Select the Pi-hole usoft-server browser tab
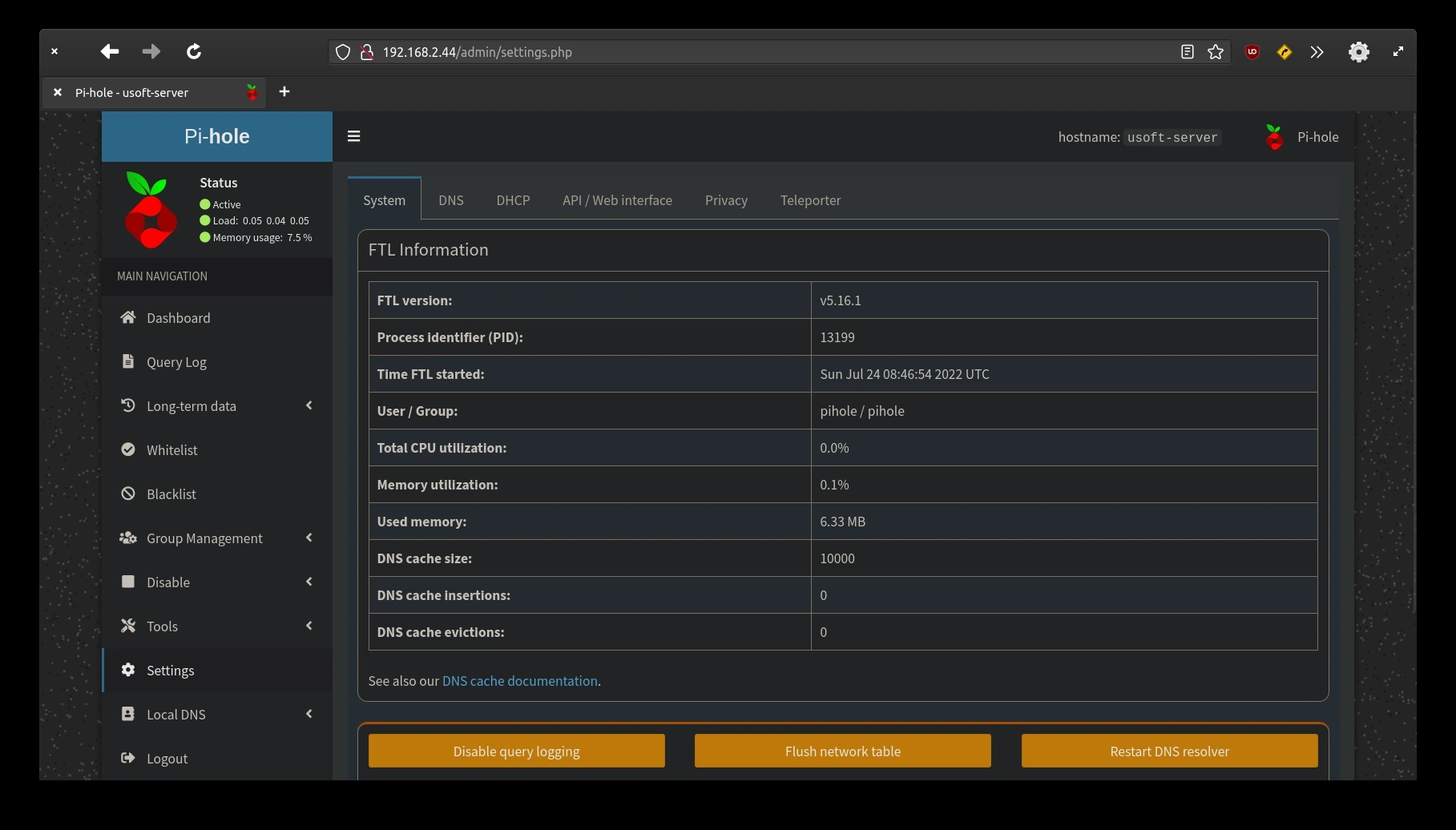The width and height of the screenshot is (1456, 830). click(x=155, y=92)
